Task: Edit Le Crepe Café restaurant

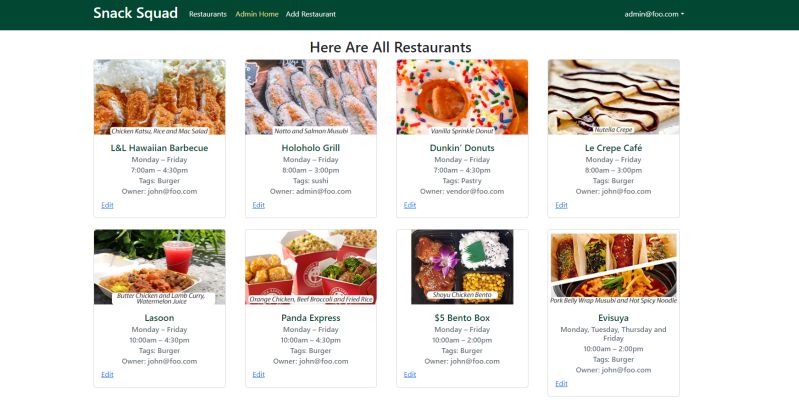Action: 561,205
